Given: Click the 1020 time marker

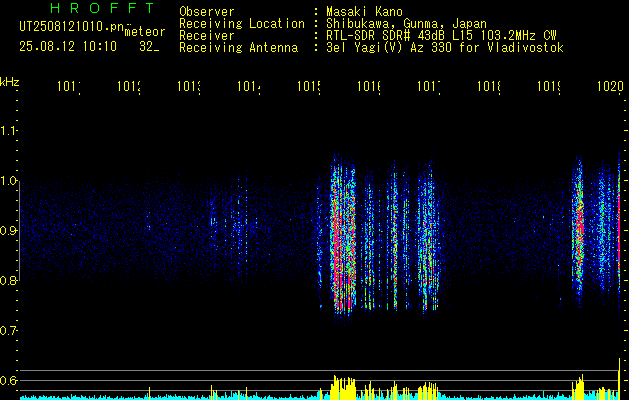Looking at the screenshot, I should (x=610, y=86).
